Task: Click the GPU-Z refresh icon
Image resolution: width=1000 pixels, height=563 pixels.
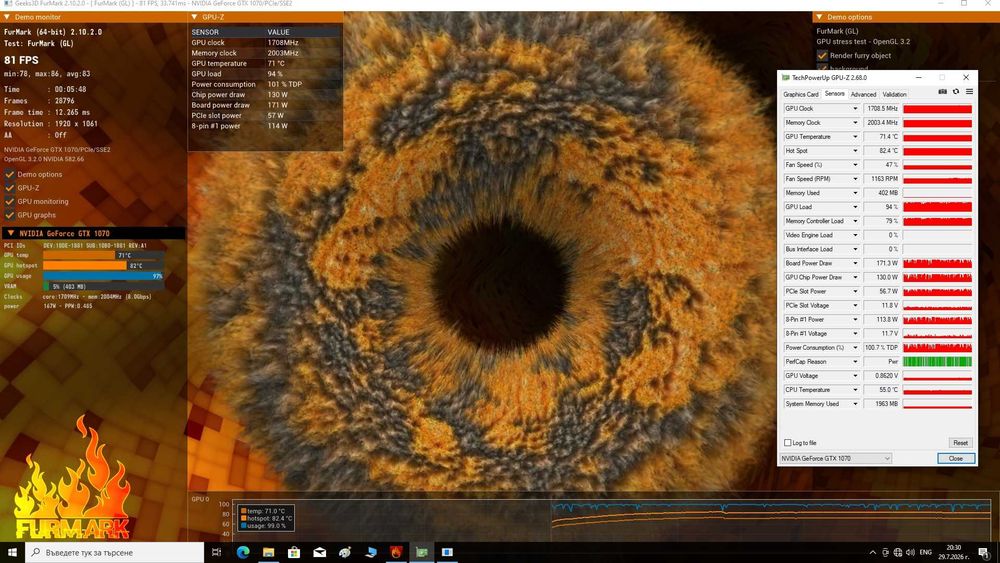Action: tap(956, 92)
